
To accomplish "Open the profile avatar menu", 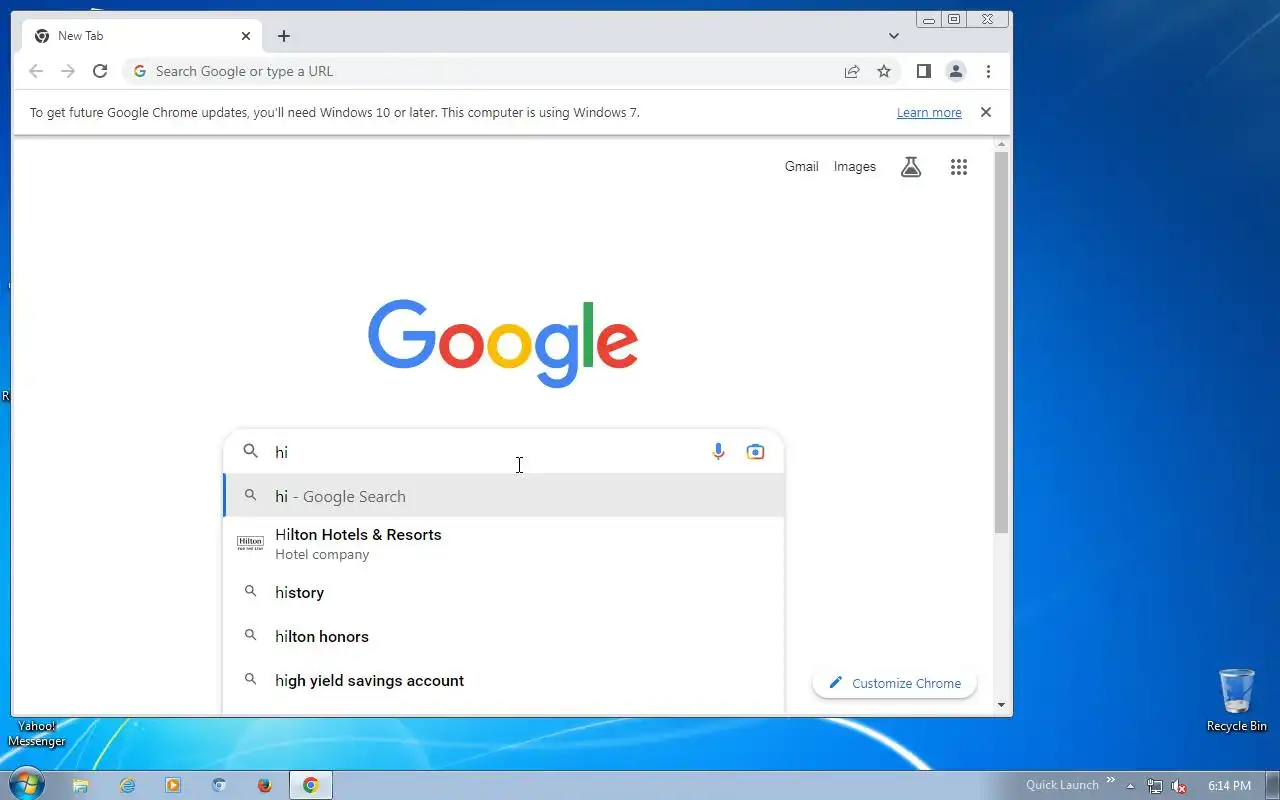I will pyautogui.click(x=956, y=71).
